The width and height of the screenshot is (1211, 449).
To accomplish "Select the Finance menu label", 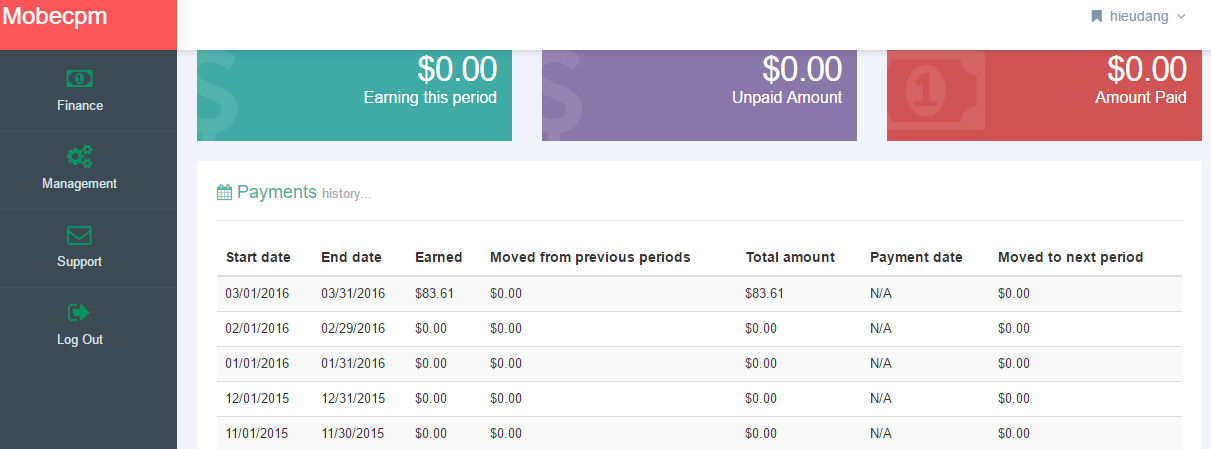I will pos(80,106).
